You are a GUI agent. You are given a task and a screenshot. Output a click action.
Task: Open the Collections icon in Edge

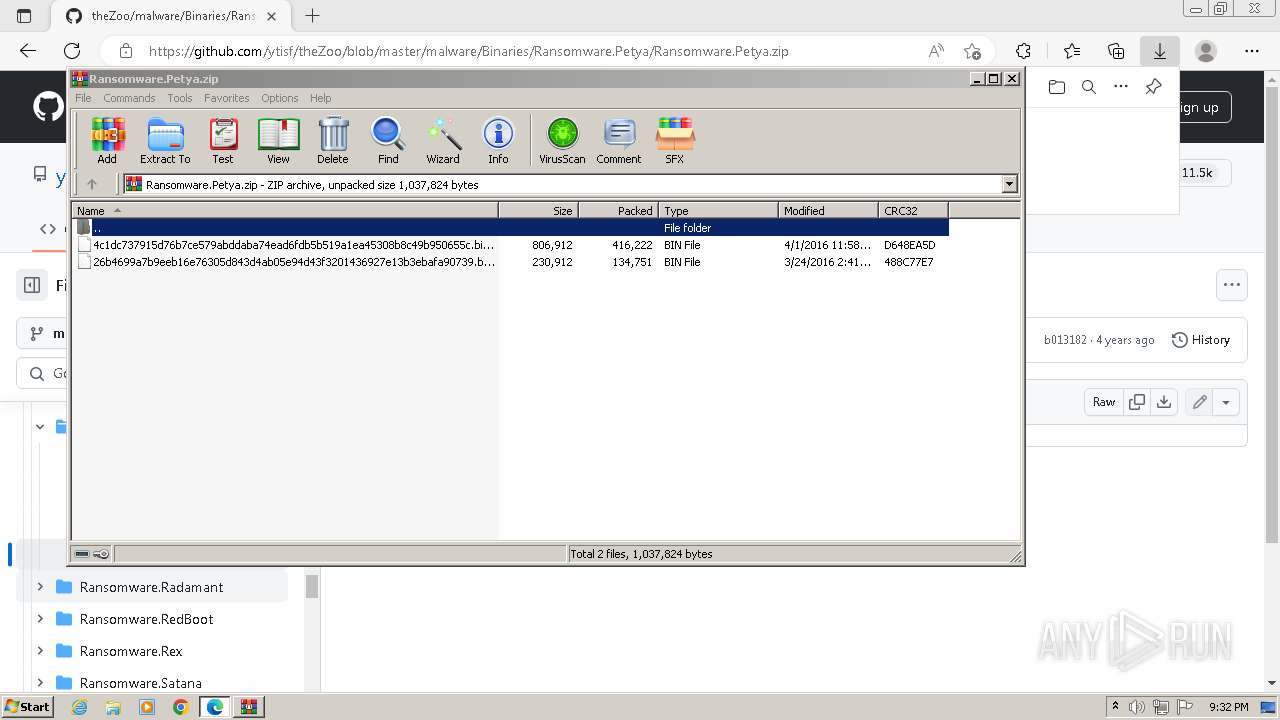click(x=1116, y=51)
